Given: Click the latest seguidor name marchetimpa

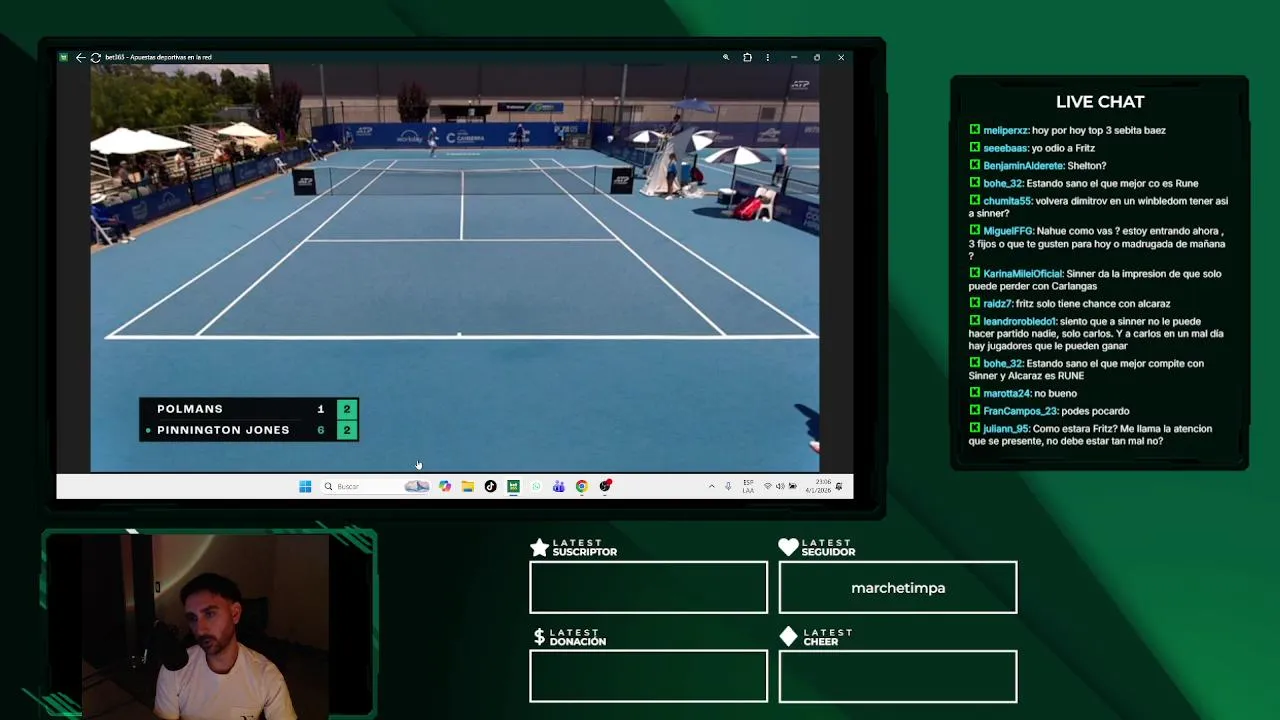Looking at the screenshot, I should point(898,588).
